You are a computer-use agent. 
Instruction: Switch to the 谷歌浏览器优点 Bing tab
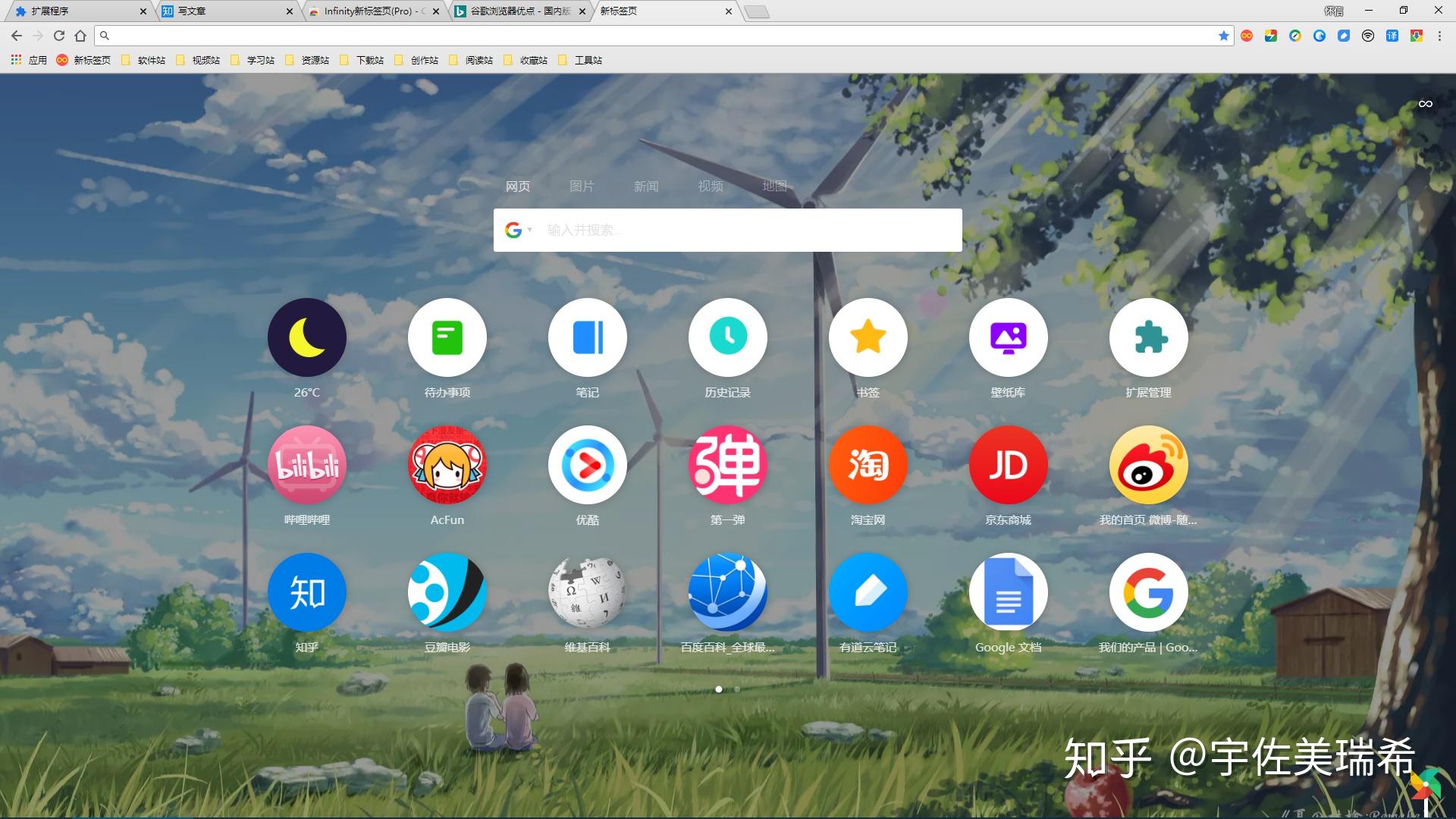pyautogui.click(x=517, y=11)
